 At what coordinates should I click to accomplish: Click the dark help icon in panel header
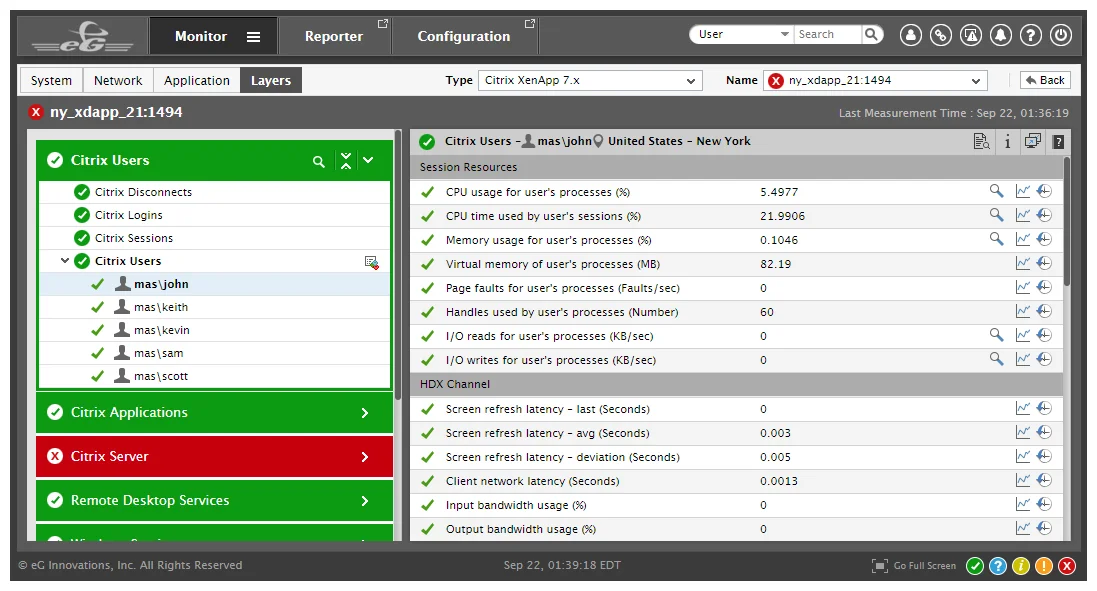pyautogui.click(x=1059, y=142)
